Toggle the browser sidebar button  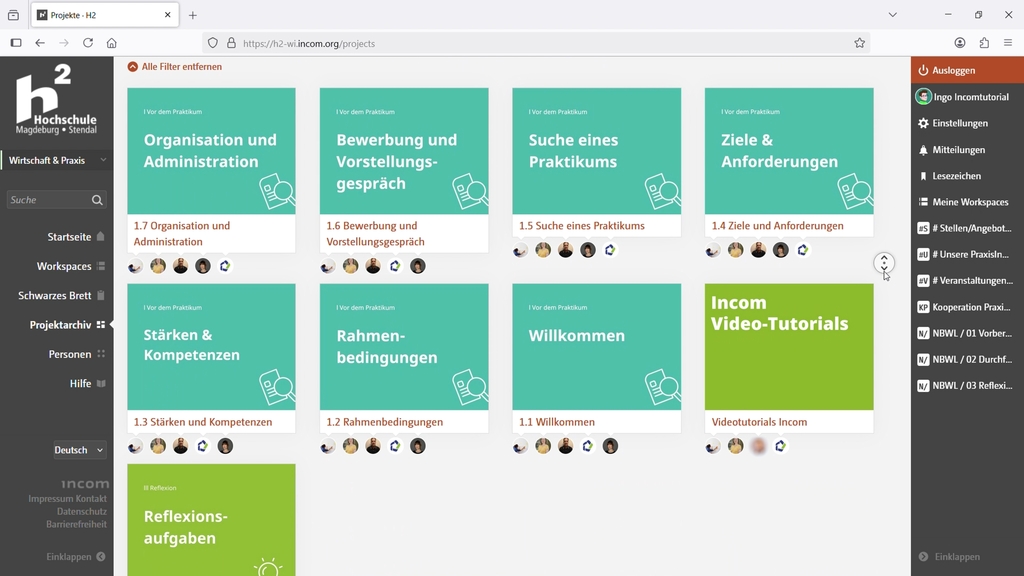(16, 43)
